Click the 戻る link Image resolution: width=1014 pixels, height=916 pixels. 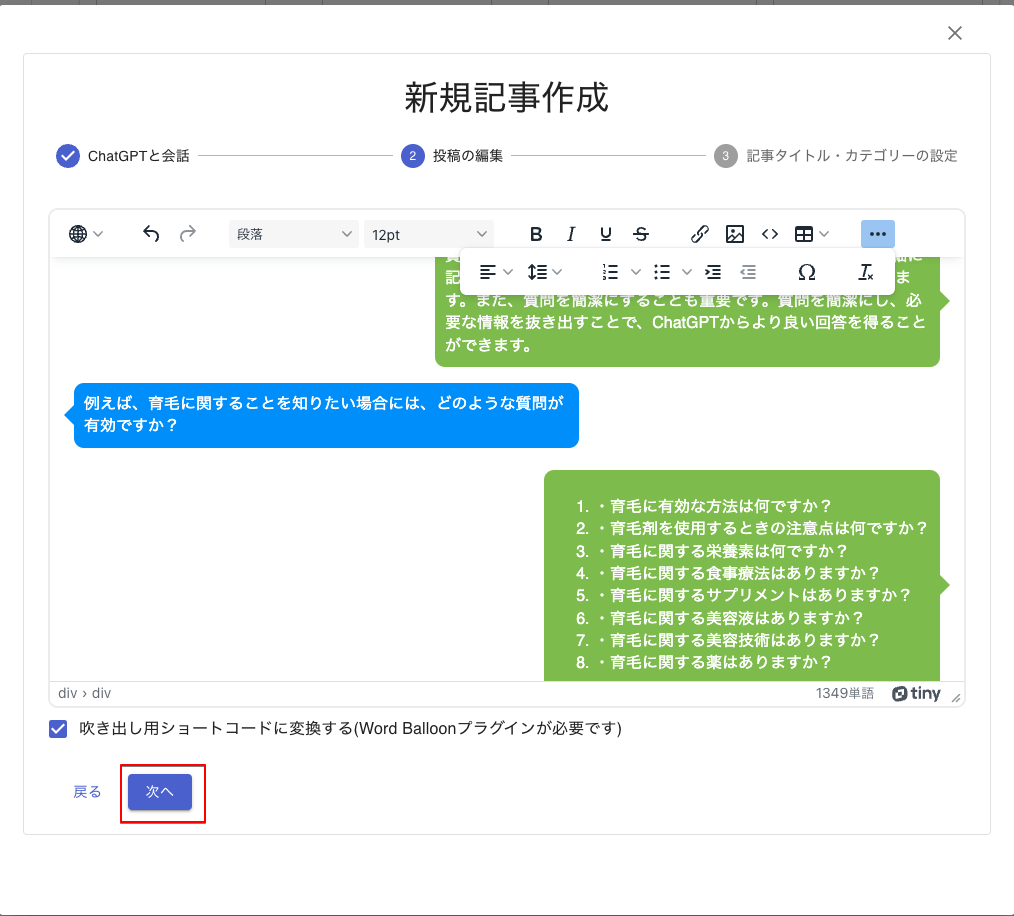[x=87, y=792]
